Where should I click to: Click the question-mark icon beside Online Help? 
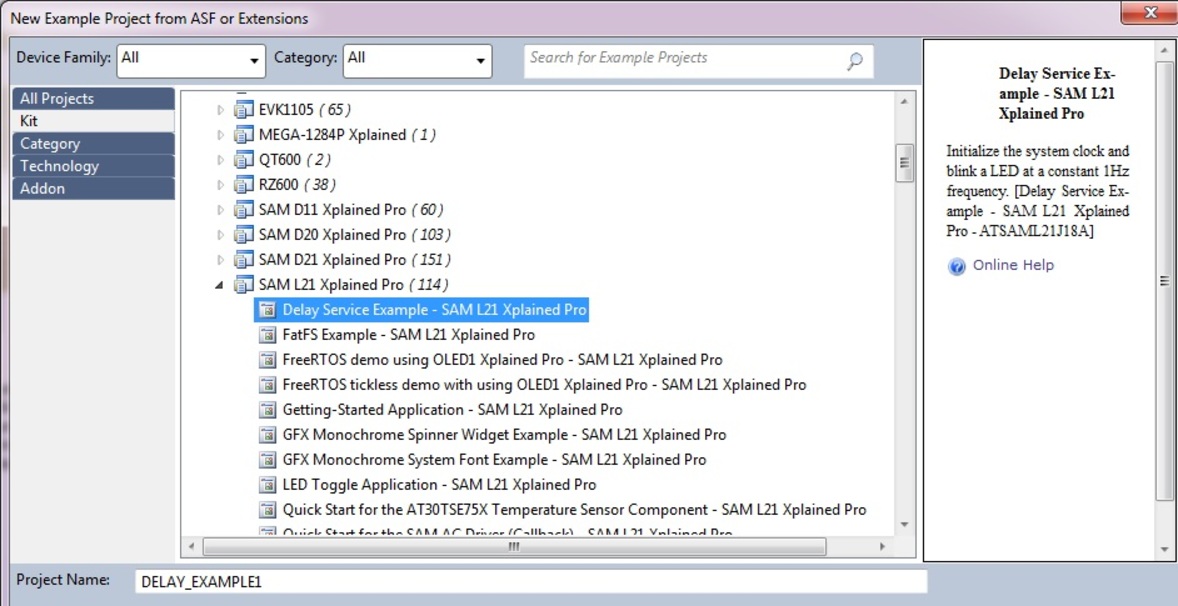[957, 266]
